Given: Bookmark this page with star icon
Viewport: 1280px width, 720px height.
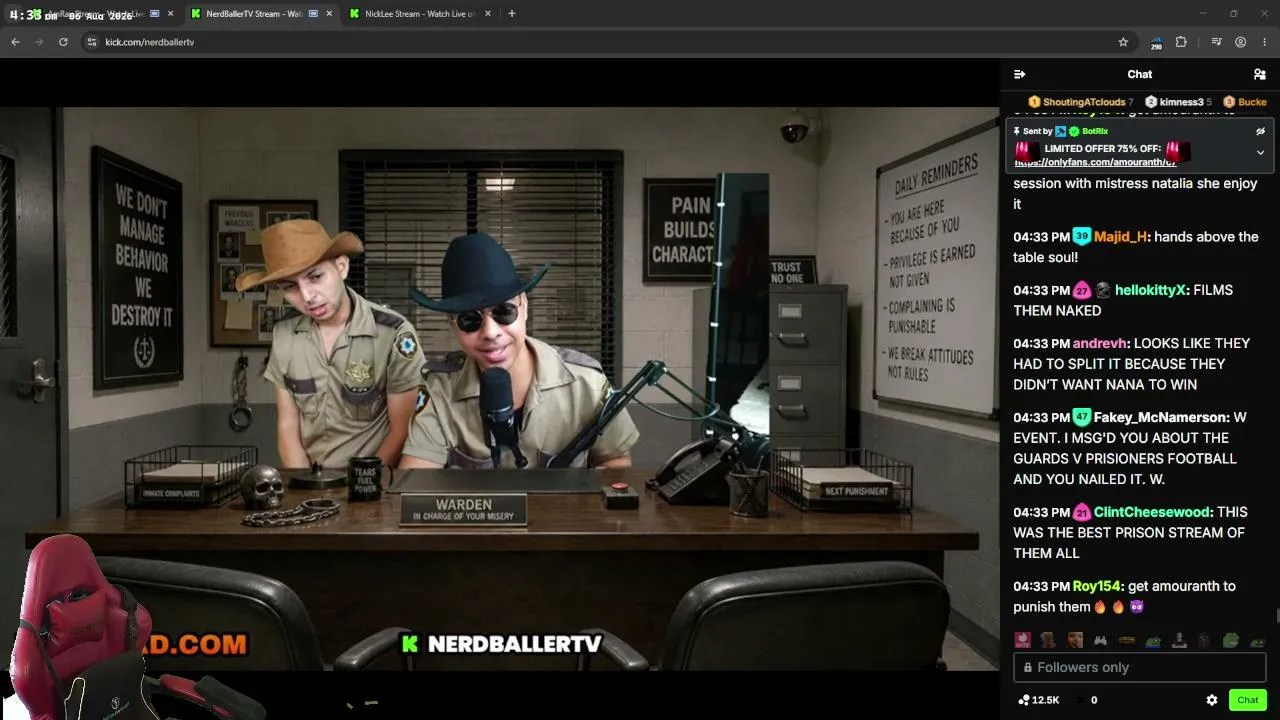Looking at the screenshot, I should pyautogui.click(x=1123, y=42).
